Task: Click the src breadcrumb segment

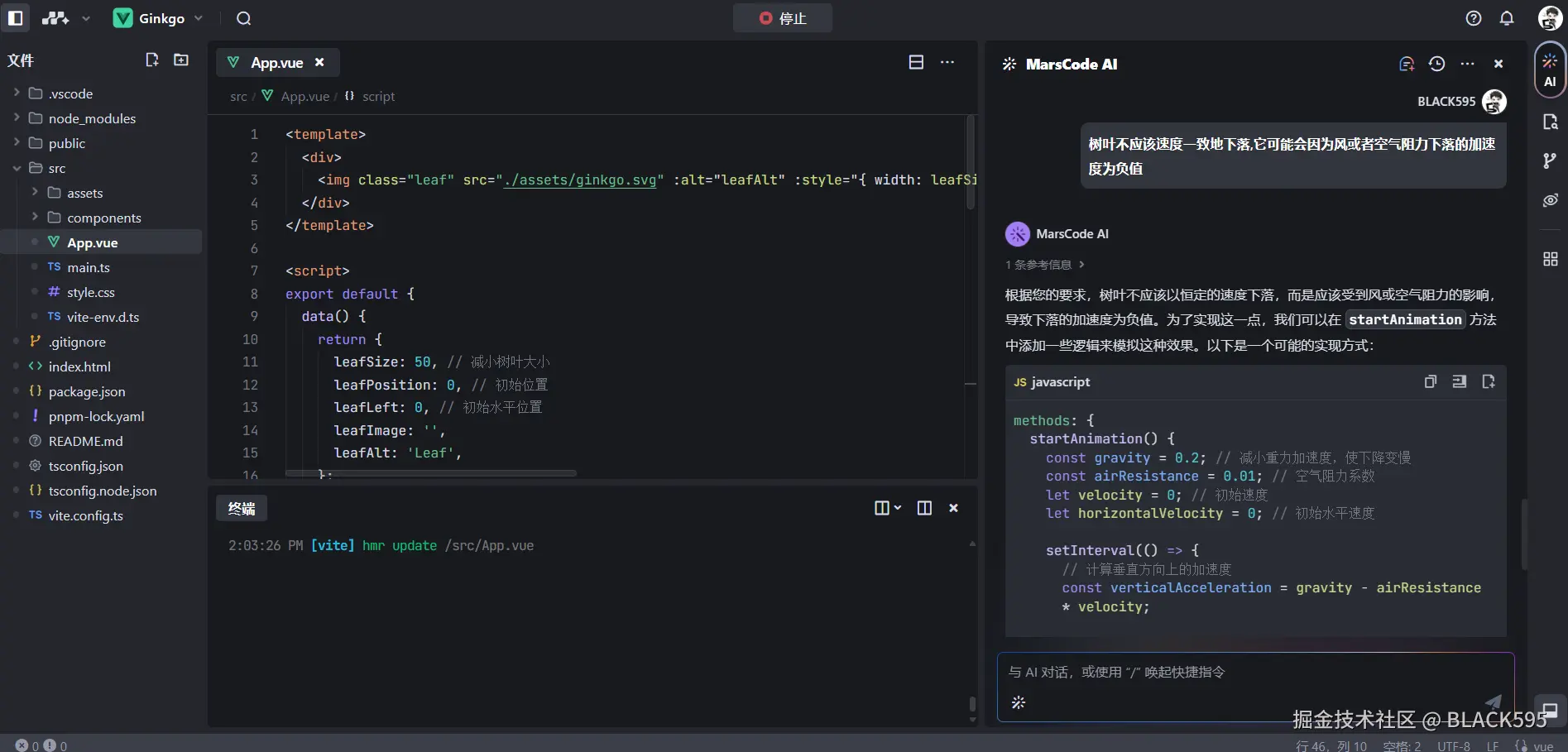Action: (238, 96)
